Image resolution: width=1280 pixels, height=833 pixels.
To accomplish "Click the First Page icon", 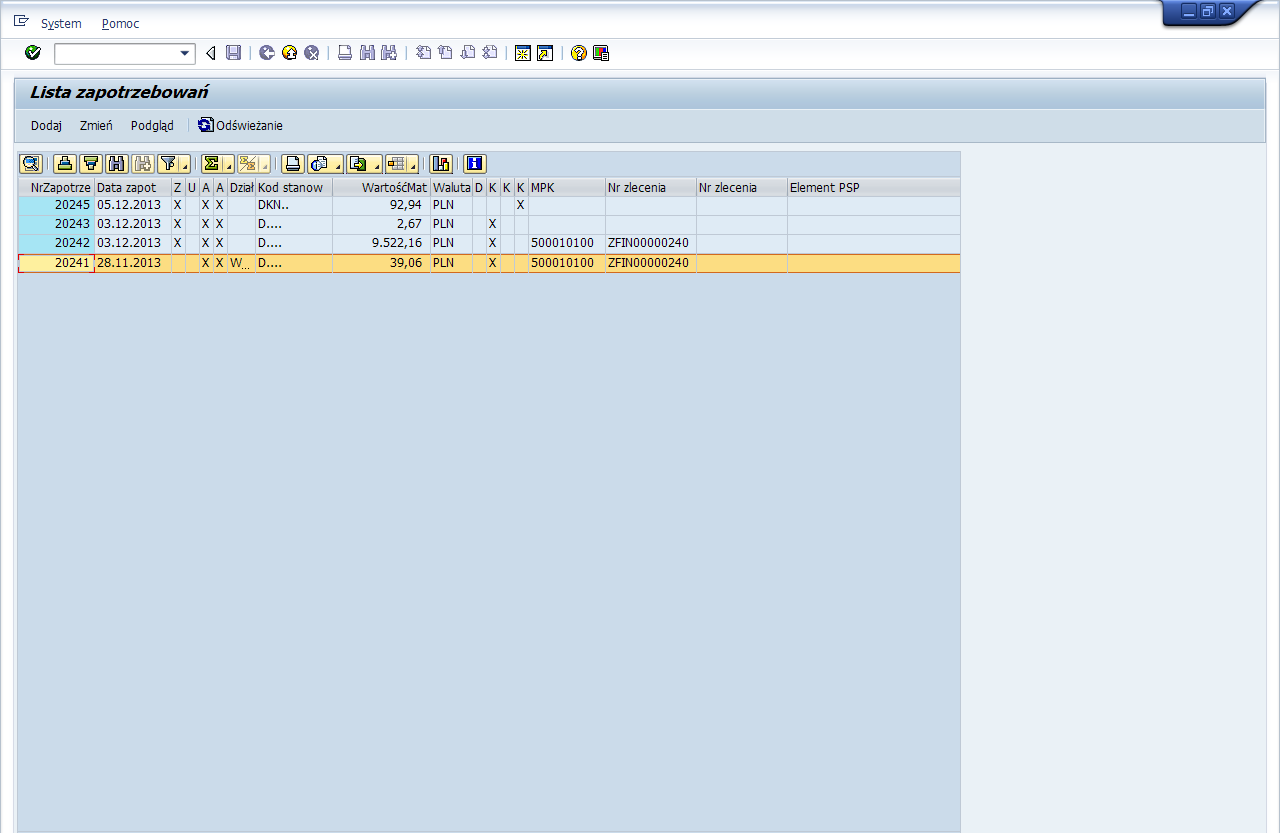I will [x=423, y=53].
